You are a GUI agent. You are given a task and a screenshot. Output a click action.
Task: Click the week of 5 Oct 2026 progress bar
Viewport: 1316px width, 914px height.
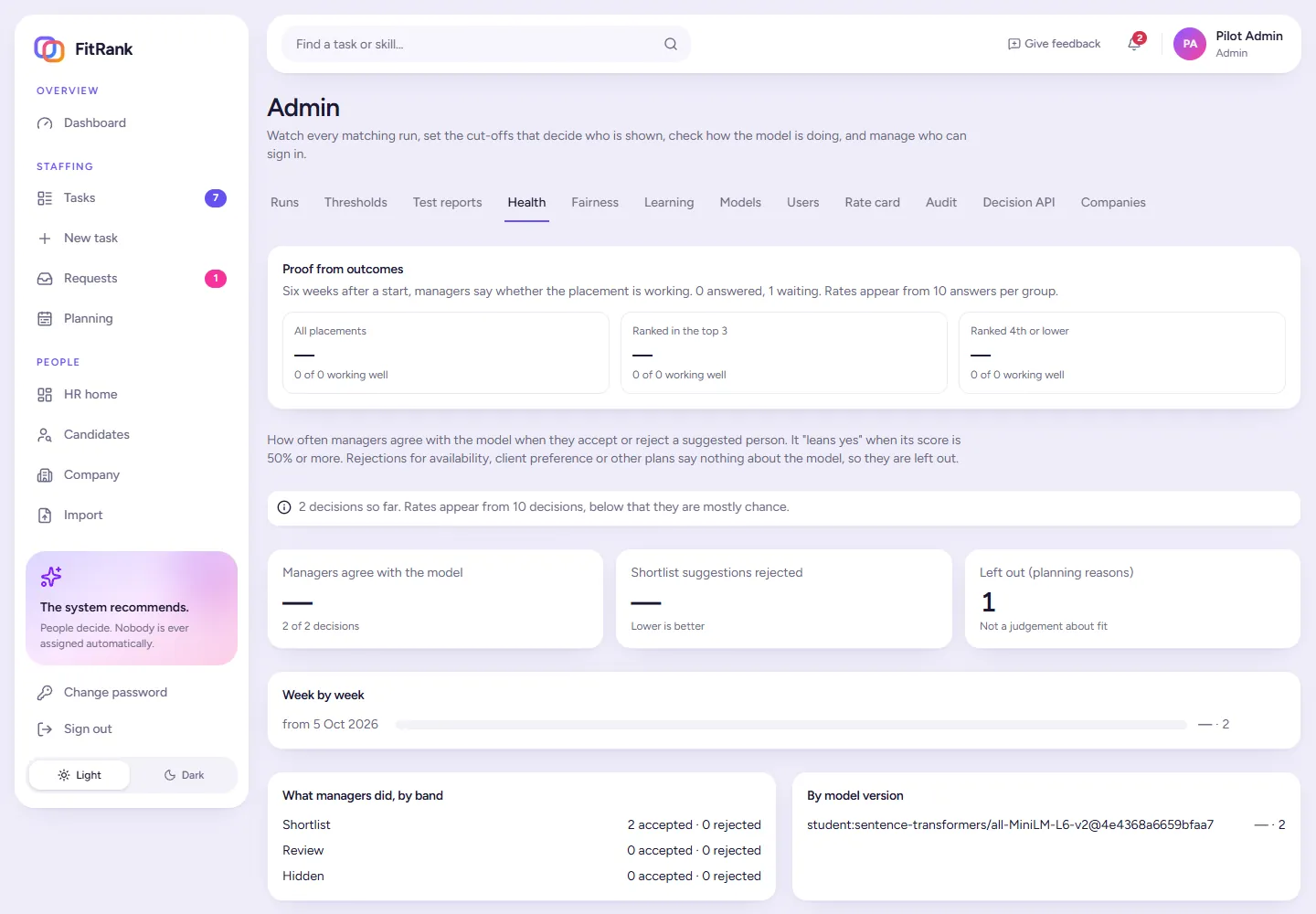pyautogui.click(x=791, y=725)
